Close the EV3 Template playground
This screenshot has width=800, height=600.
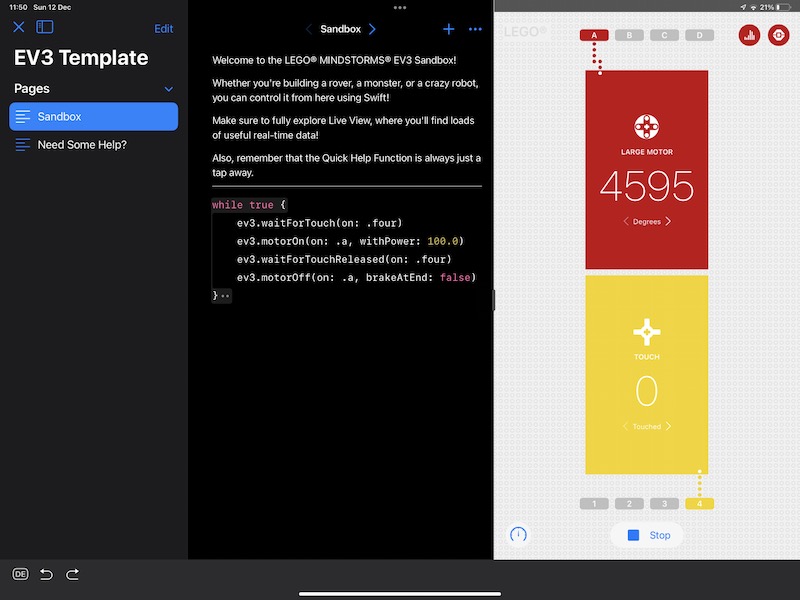(19, 27)
